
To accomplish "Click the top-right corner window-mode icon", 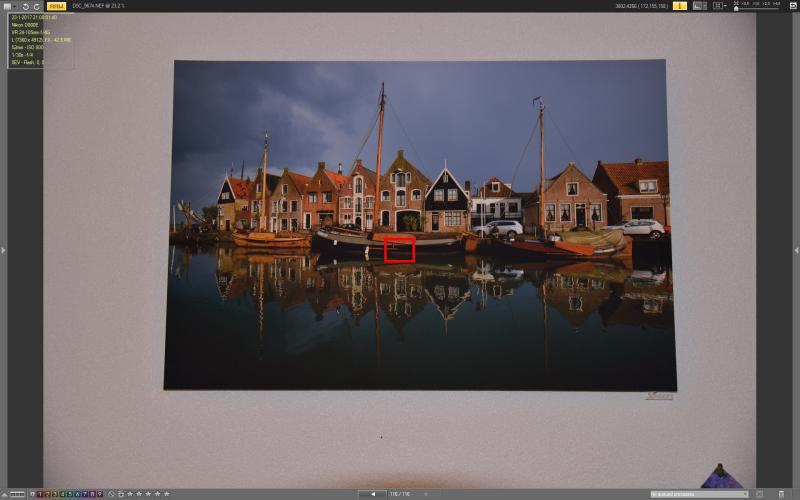I will tap(793, 6).
